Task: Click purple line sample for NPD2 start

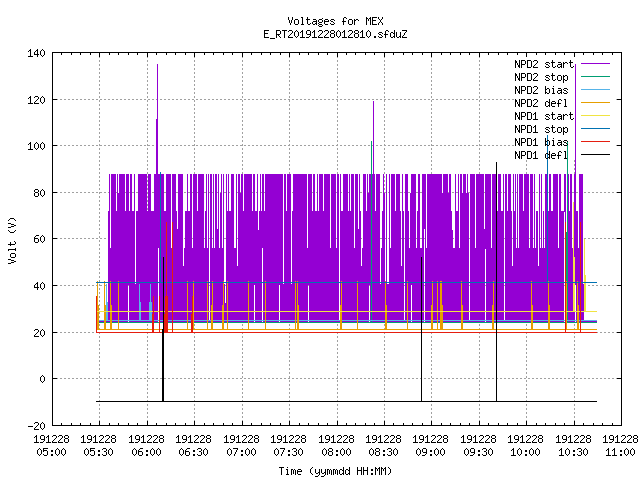Action: click(x=595, y=64)
